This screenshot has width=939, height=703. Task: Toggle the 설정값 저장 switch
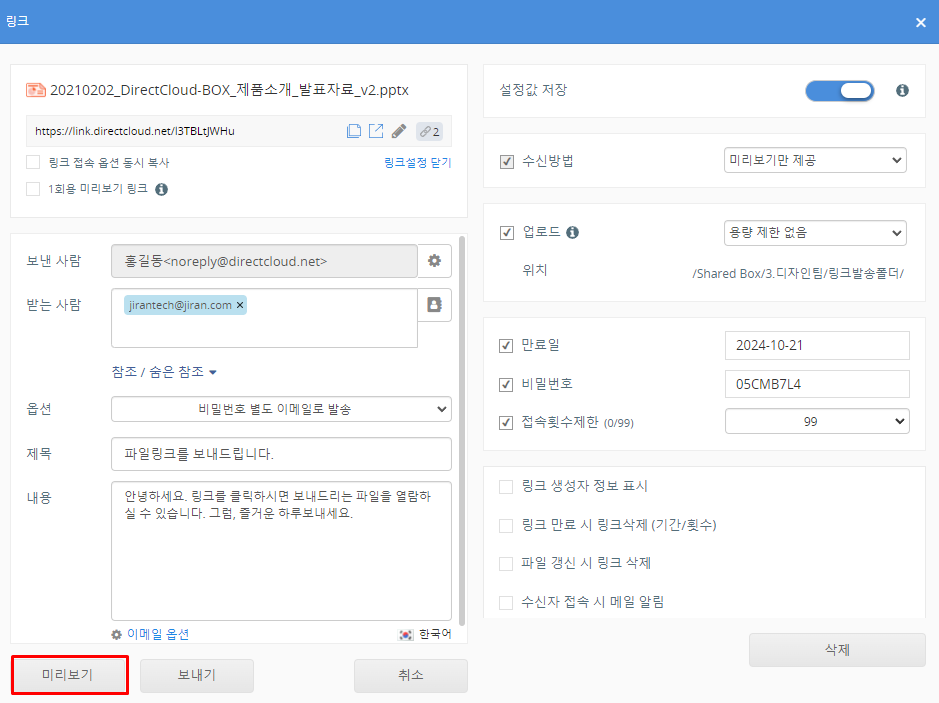(839, 91)
